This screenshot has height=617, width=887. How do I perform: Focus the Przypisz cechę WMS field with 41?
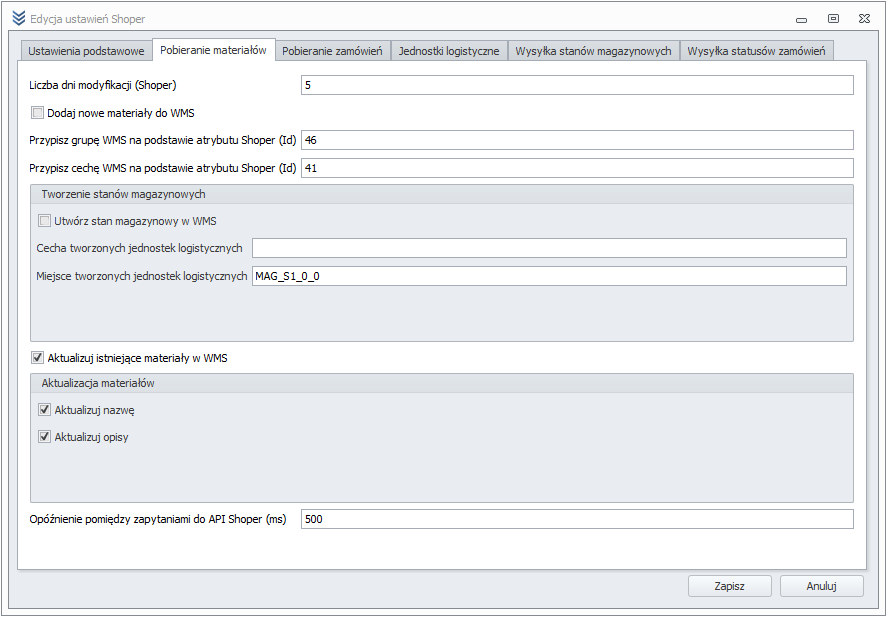577,168
